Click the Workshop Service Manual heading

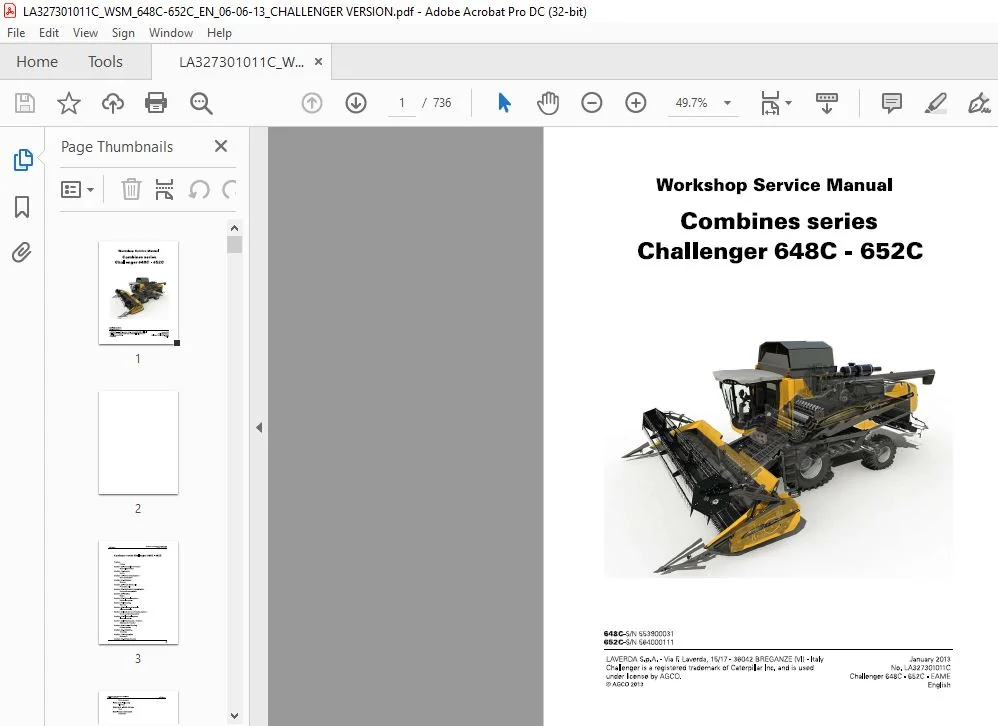(x=774, y=185)
